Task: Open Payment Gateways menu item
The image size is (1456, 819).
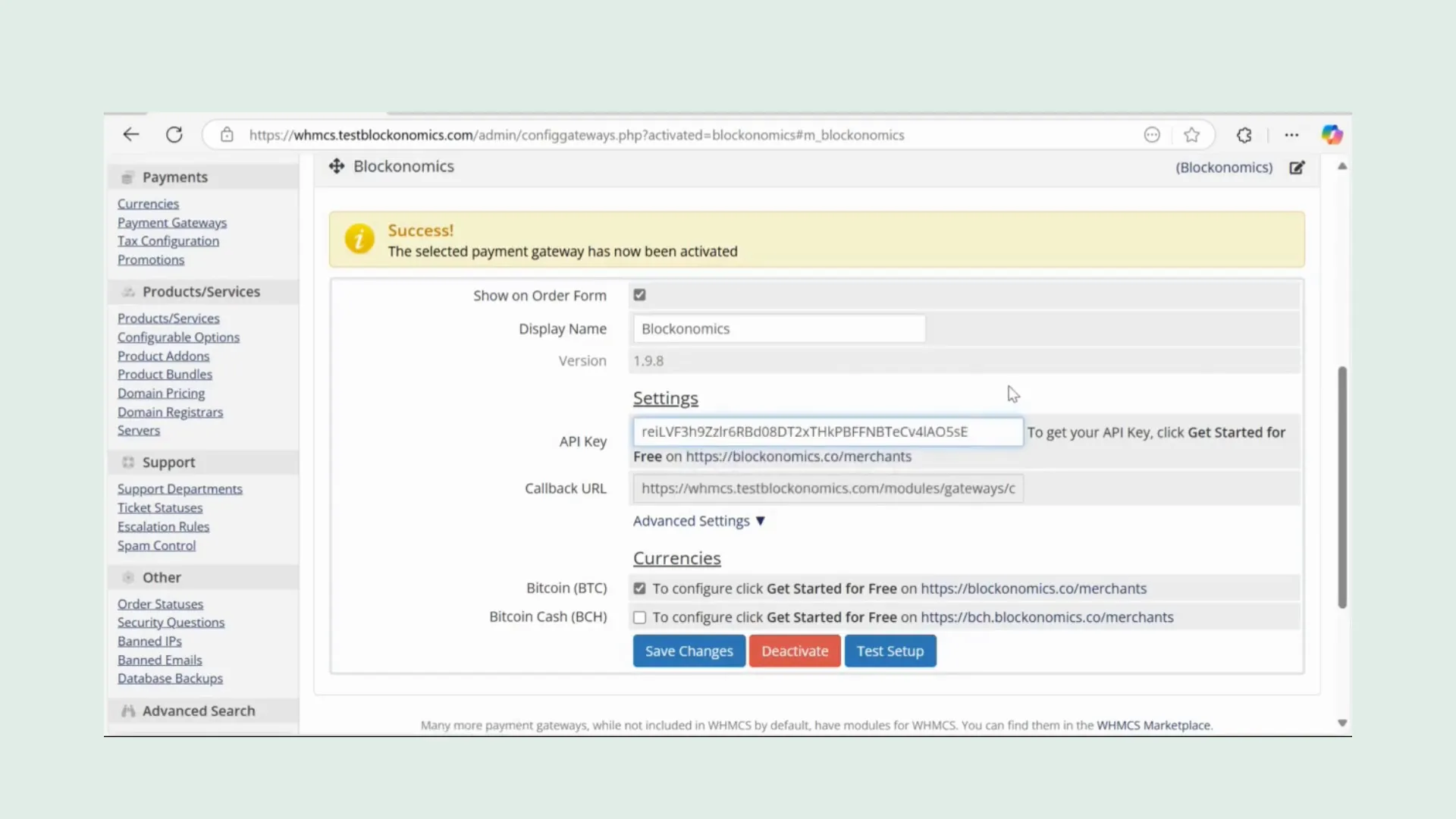Action: pos(172,222)
